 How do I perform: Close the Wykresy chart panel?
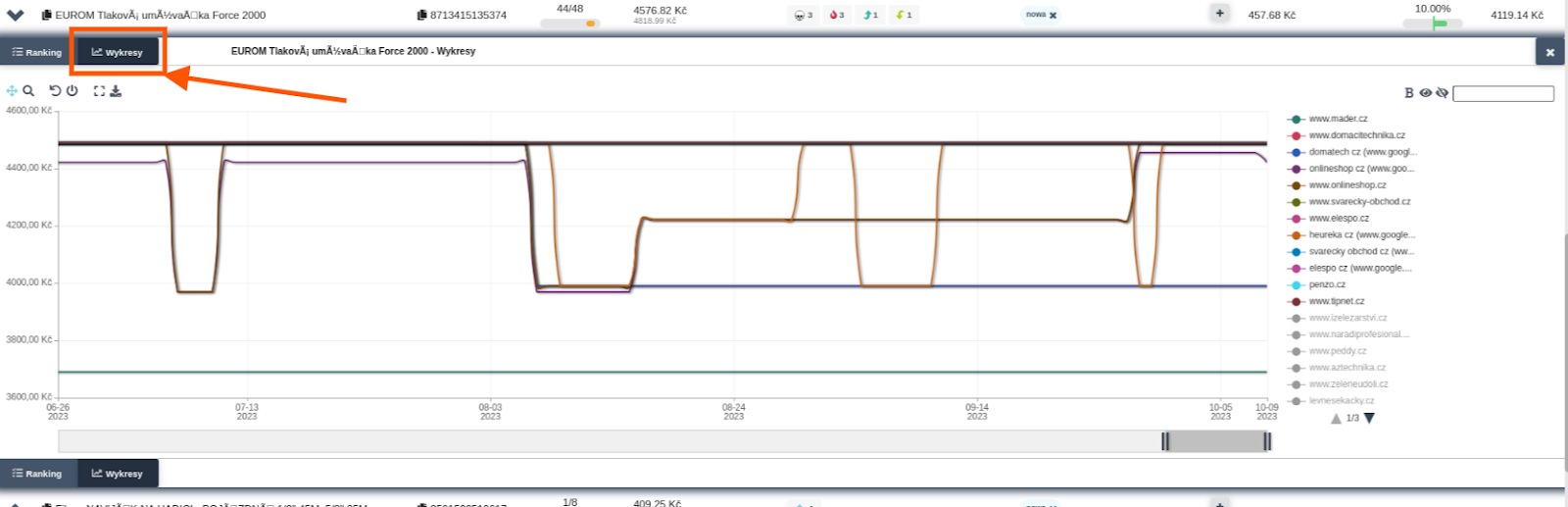(x=1549, y=52)
